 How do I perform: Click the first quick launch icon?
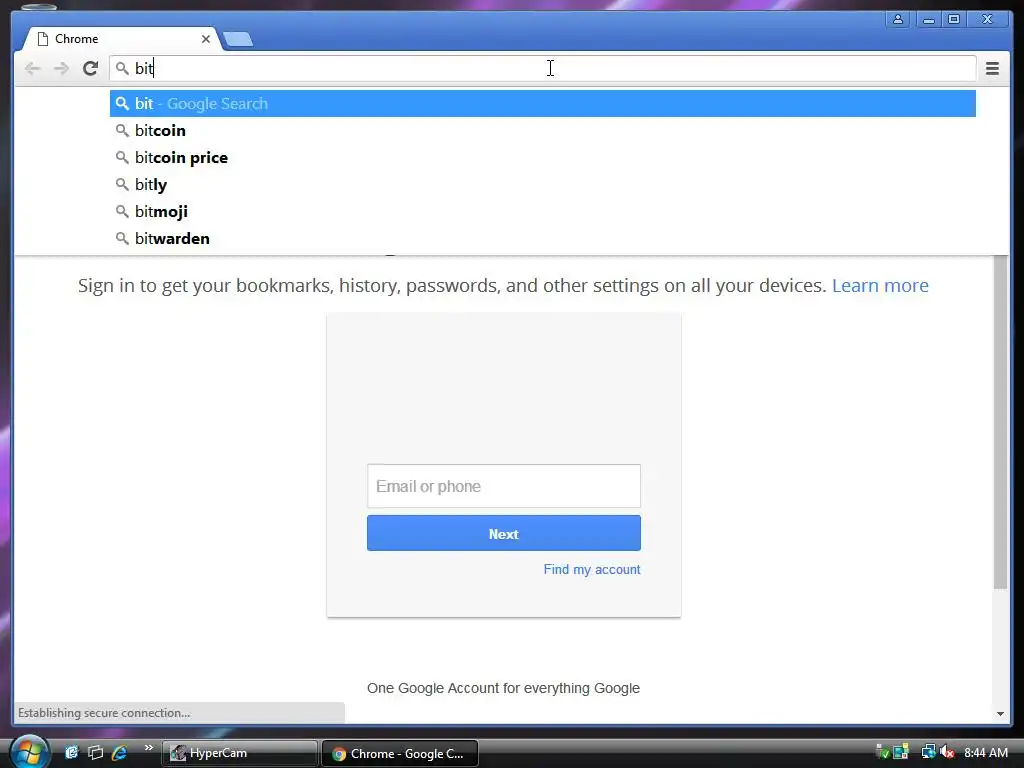pos(71,753)
